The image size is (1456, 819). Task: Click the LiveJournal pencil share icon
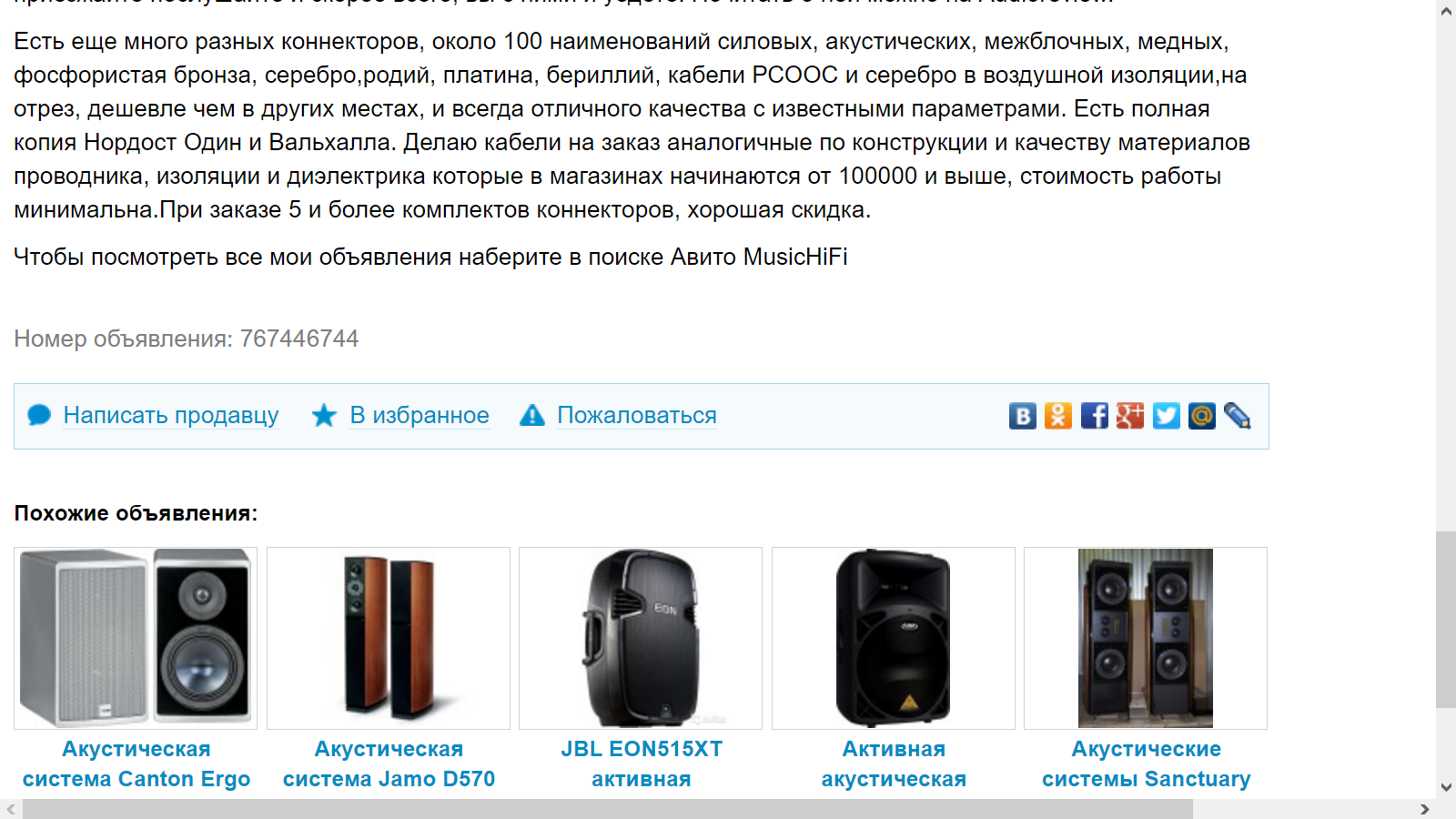pos(1238,416)
